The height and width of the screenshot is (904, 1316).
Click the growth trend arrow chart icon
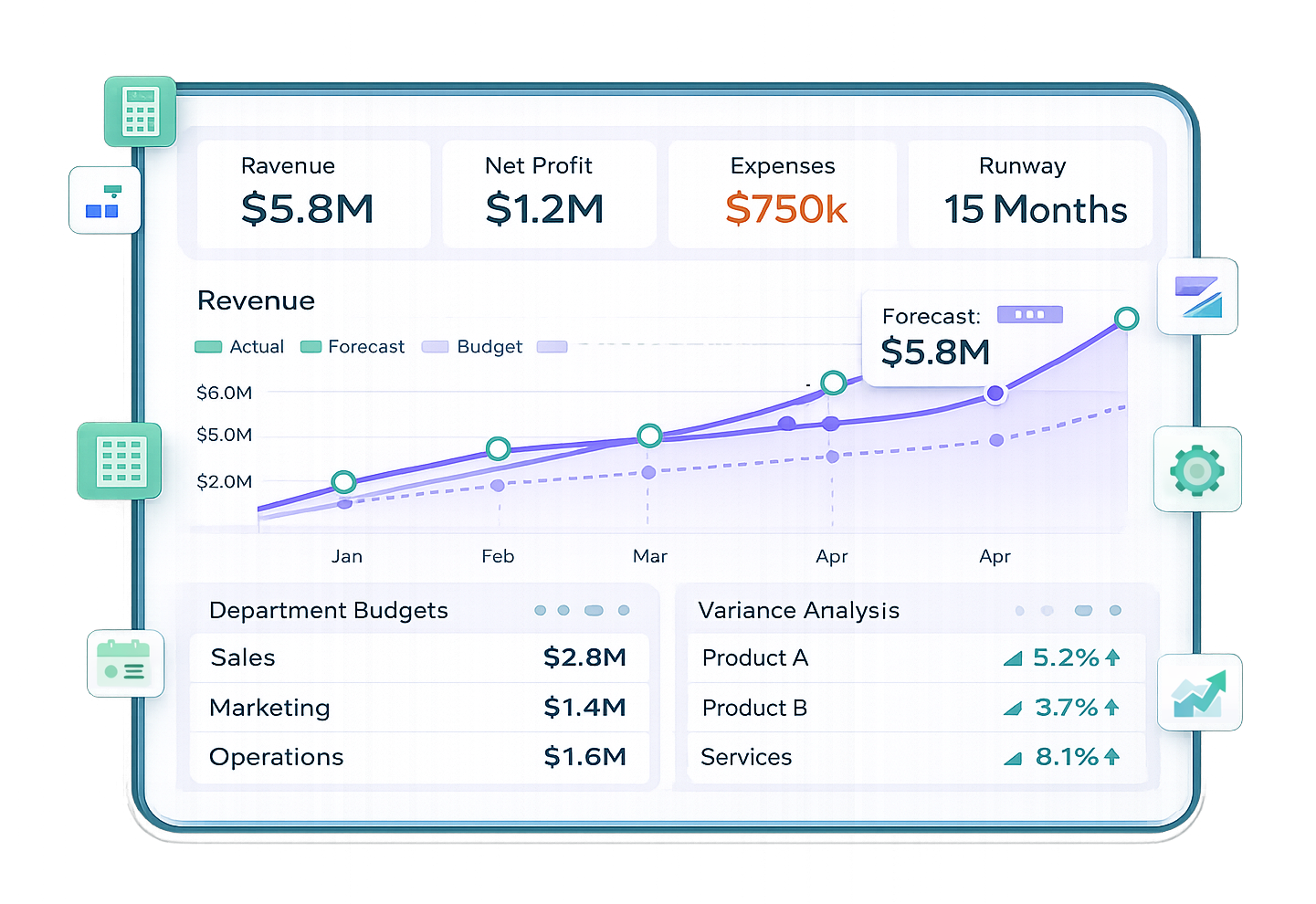[1199, 693]
